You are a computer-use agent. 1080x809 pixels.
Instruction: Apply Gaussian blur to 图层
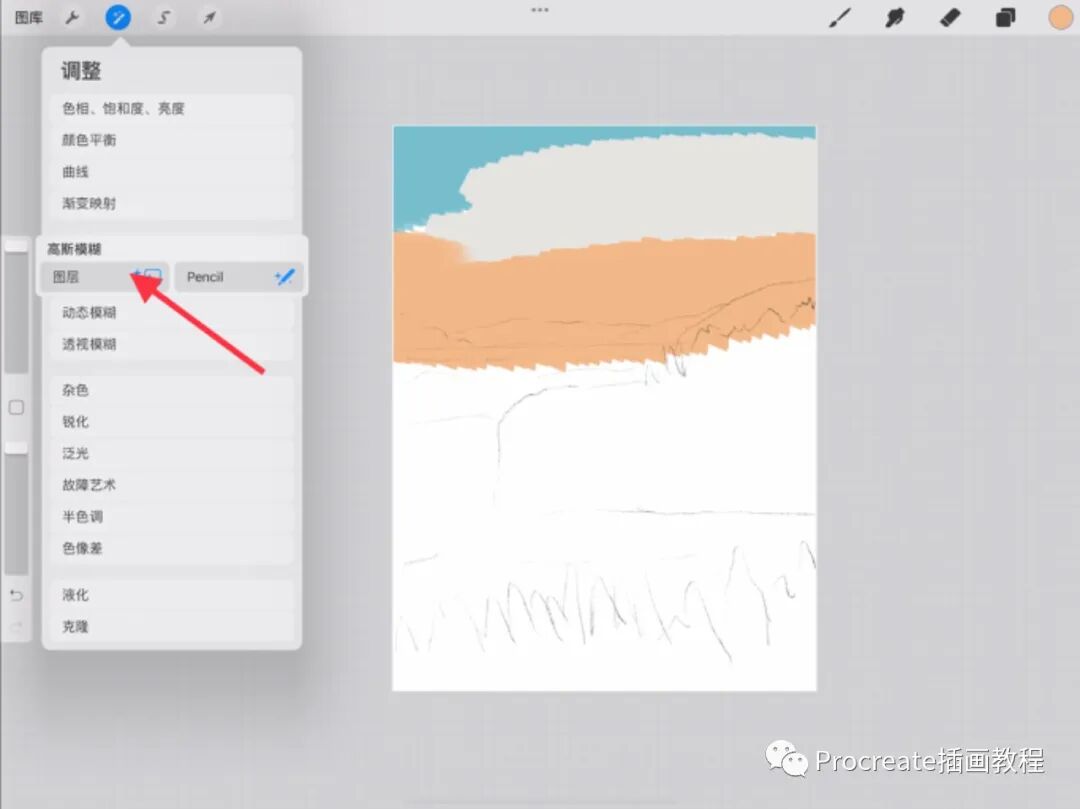pos(105,277)
